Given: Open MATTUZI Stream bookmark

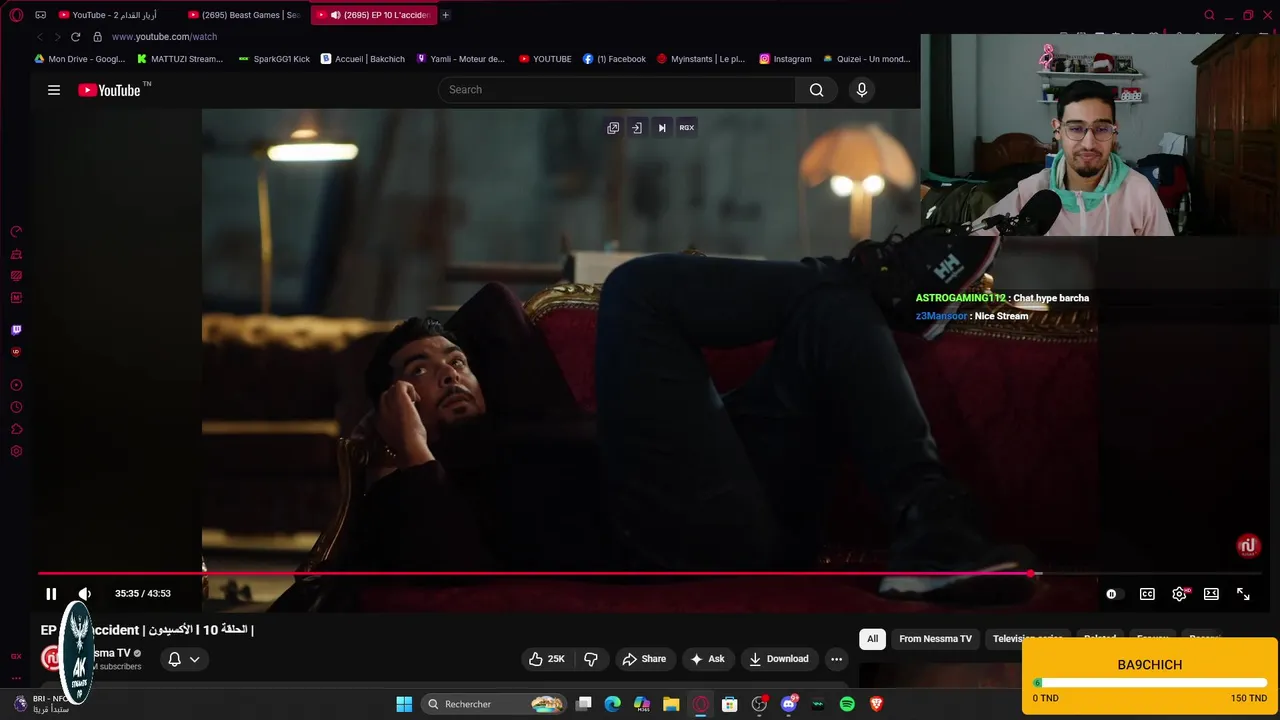Looking at the screenshot, I should coord(180,59).
